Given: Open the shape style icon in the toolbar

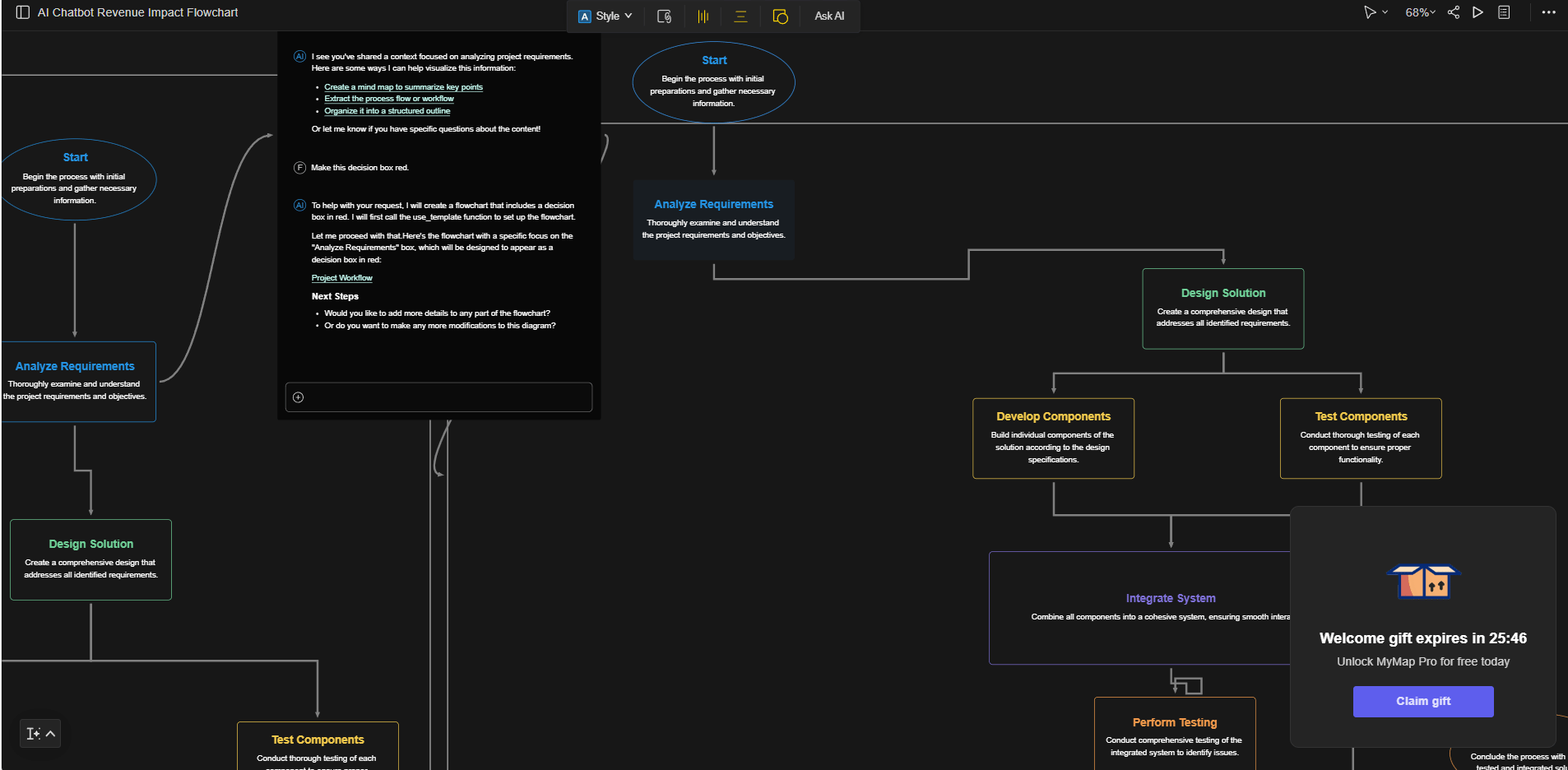Looking at the screenshot, I should coord(780,16).
